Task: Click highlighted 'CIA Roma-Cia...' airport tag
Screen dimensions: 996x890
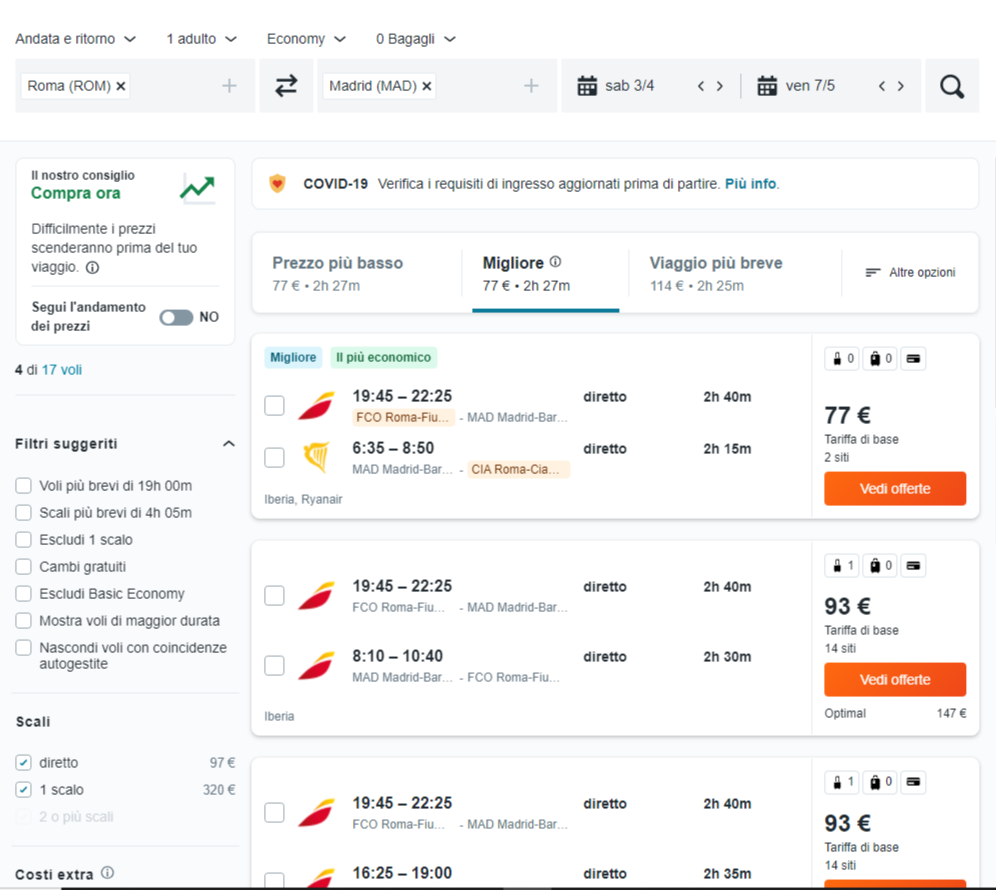Action: (518, 469)
